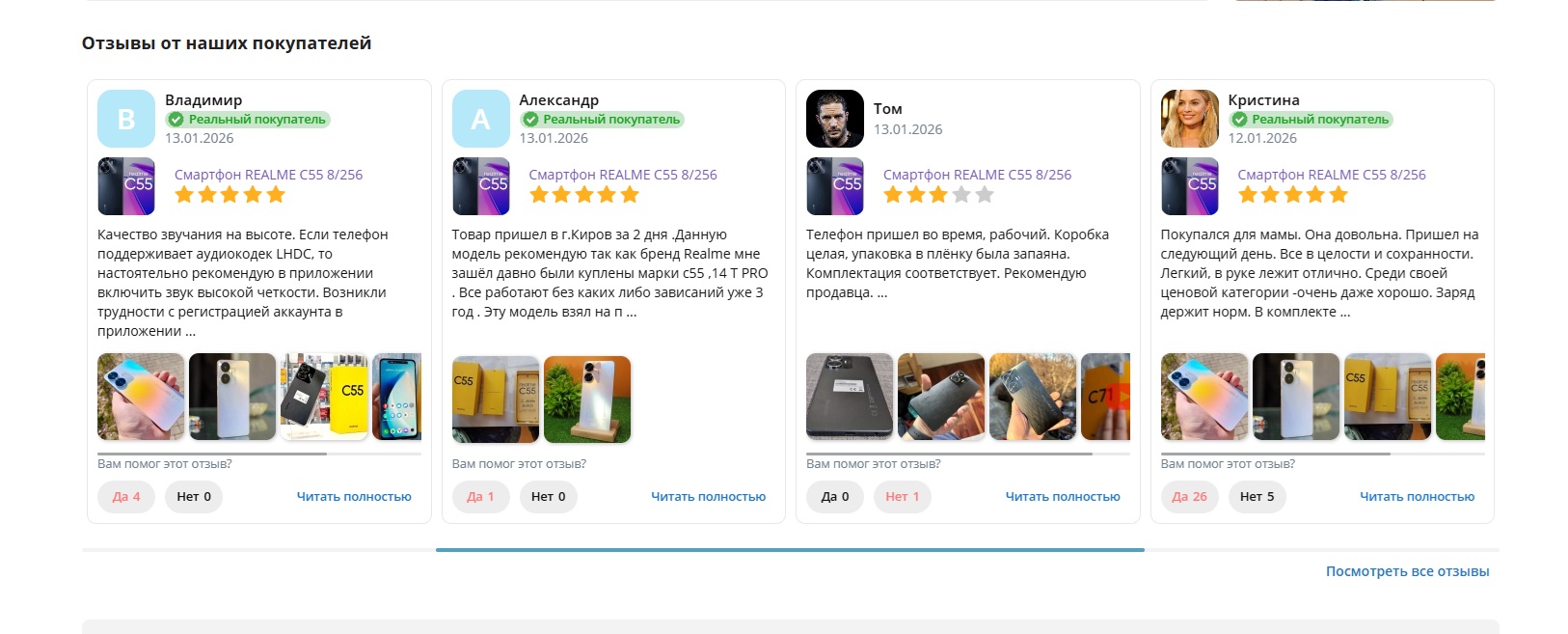Image resolution: width=1568 pixels, height=634 pixels.
Task: Click the blue reviews carousel scrollbar
Action: pyautogui.click(x=790, y=550)
